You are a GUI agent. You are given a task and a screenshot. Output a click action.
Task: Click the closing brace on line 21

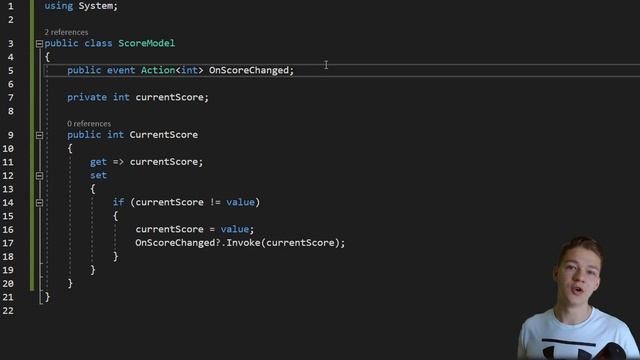[47, 297]
